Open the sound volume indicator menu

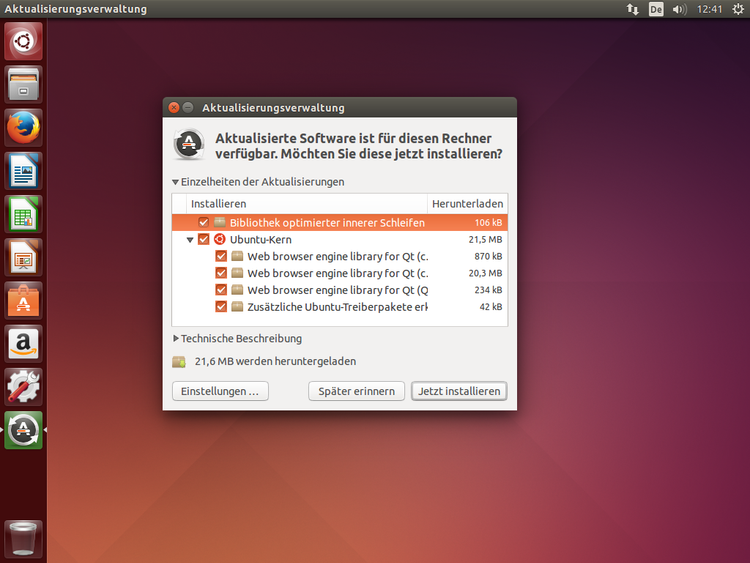click(x=680, y=9)
